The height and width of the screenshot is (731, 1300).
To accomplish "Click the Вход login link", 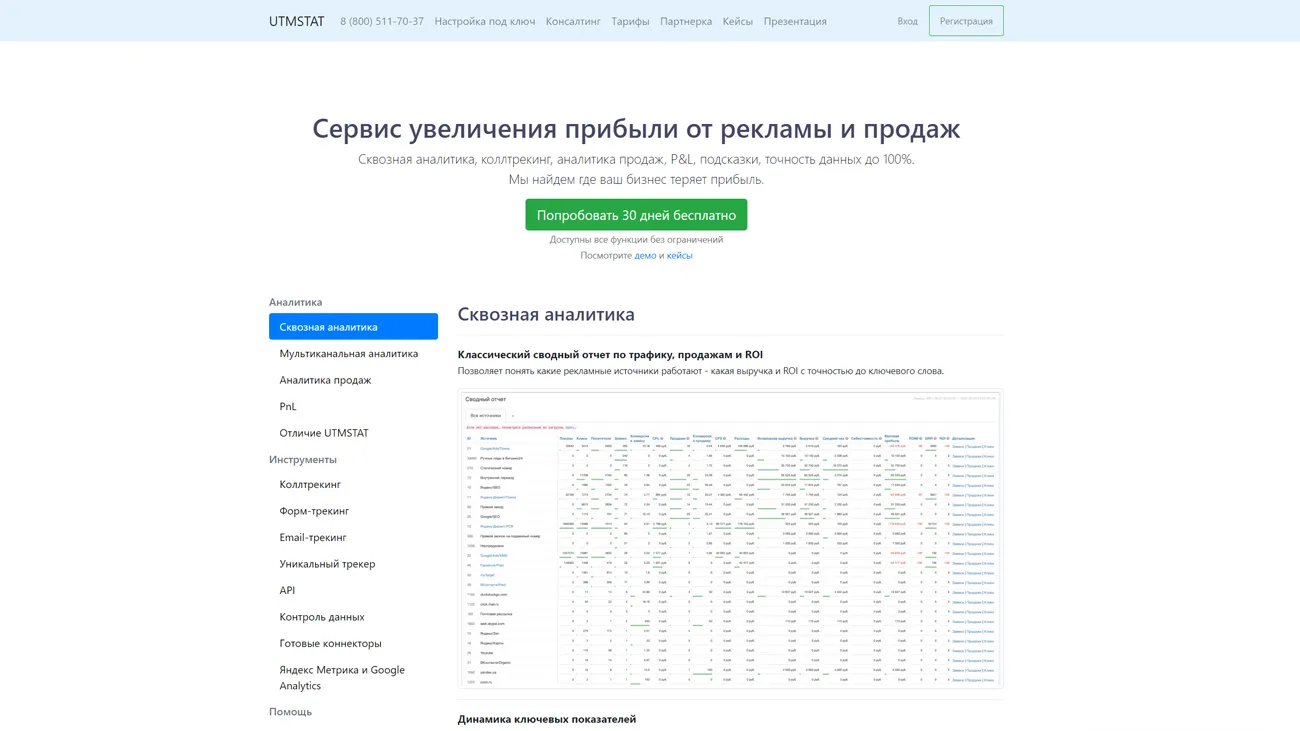I will pos(906,20).
